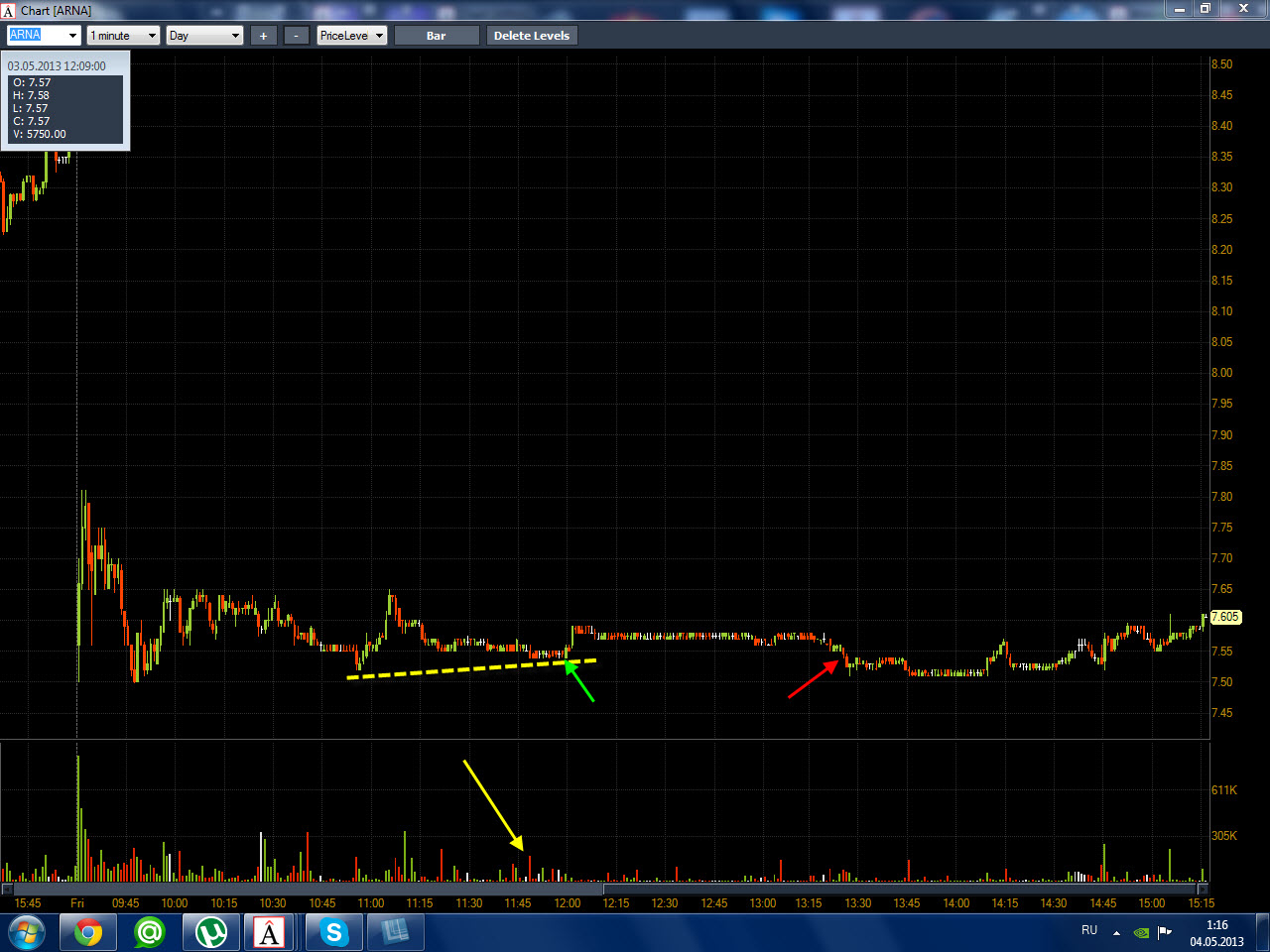Click the 7.50 price axis label
This screenshot has height=952, width=1270.
coord(1221,682)
